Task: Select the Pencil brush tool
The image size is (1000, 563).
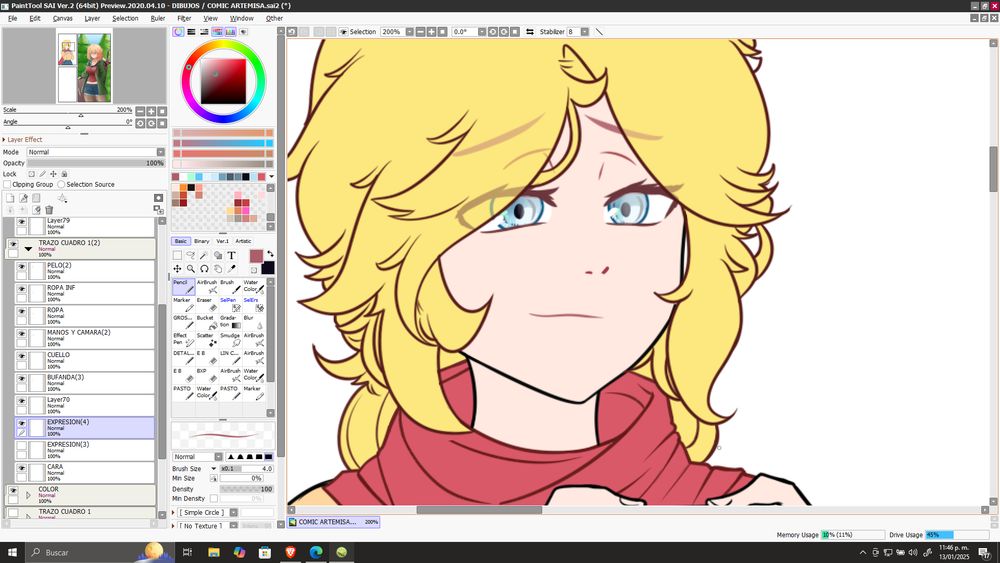Action: [x=184, y=286]
